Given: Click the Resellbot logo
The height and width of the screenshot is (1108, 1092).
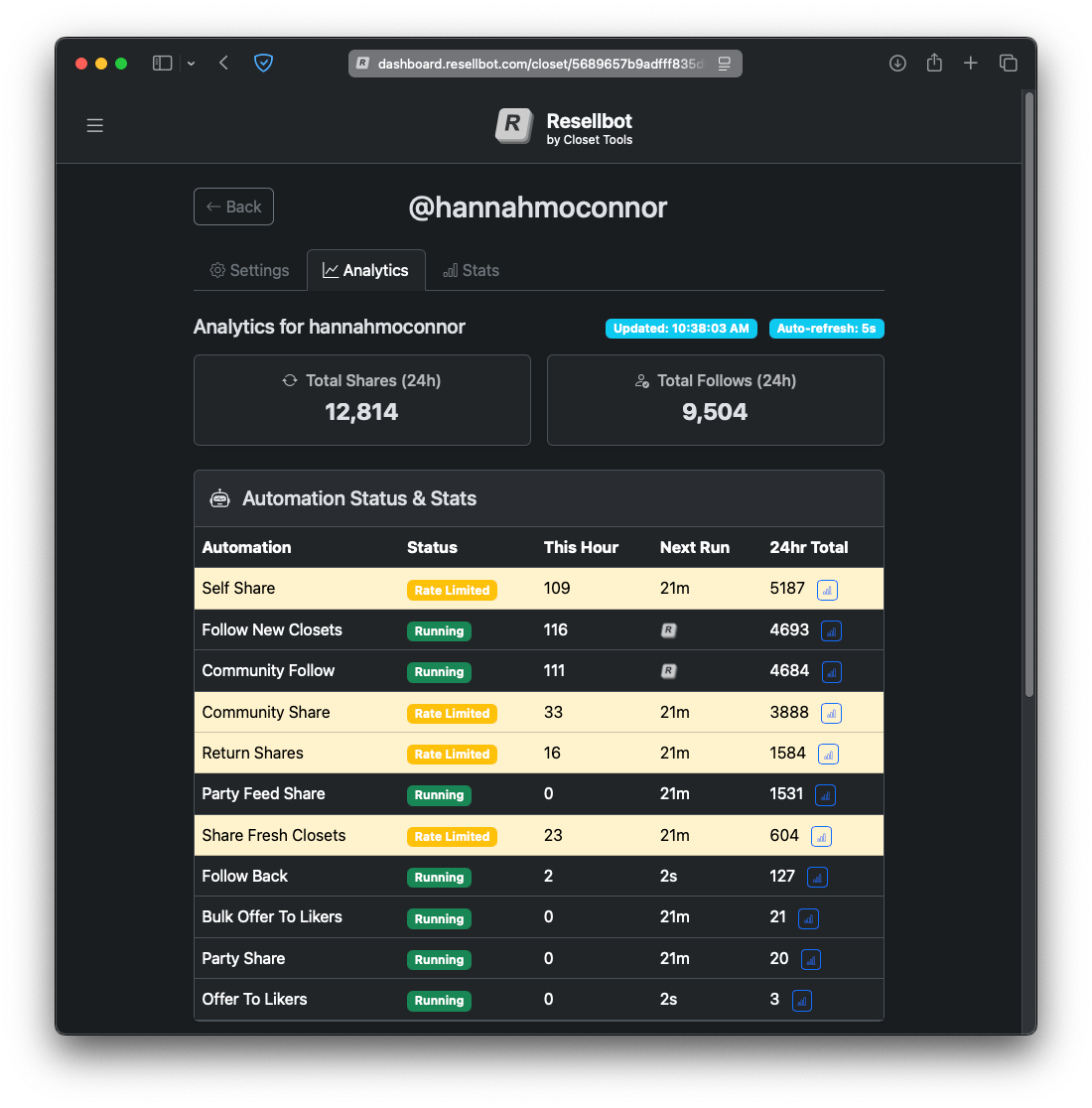Looking at the screenshot, I should [563, 127].
